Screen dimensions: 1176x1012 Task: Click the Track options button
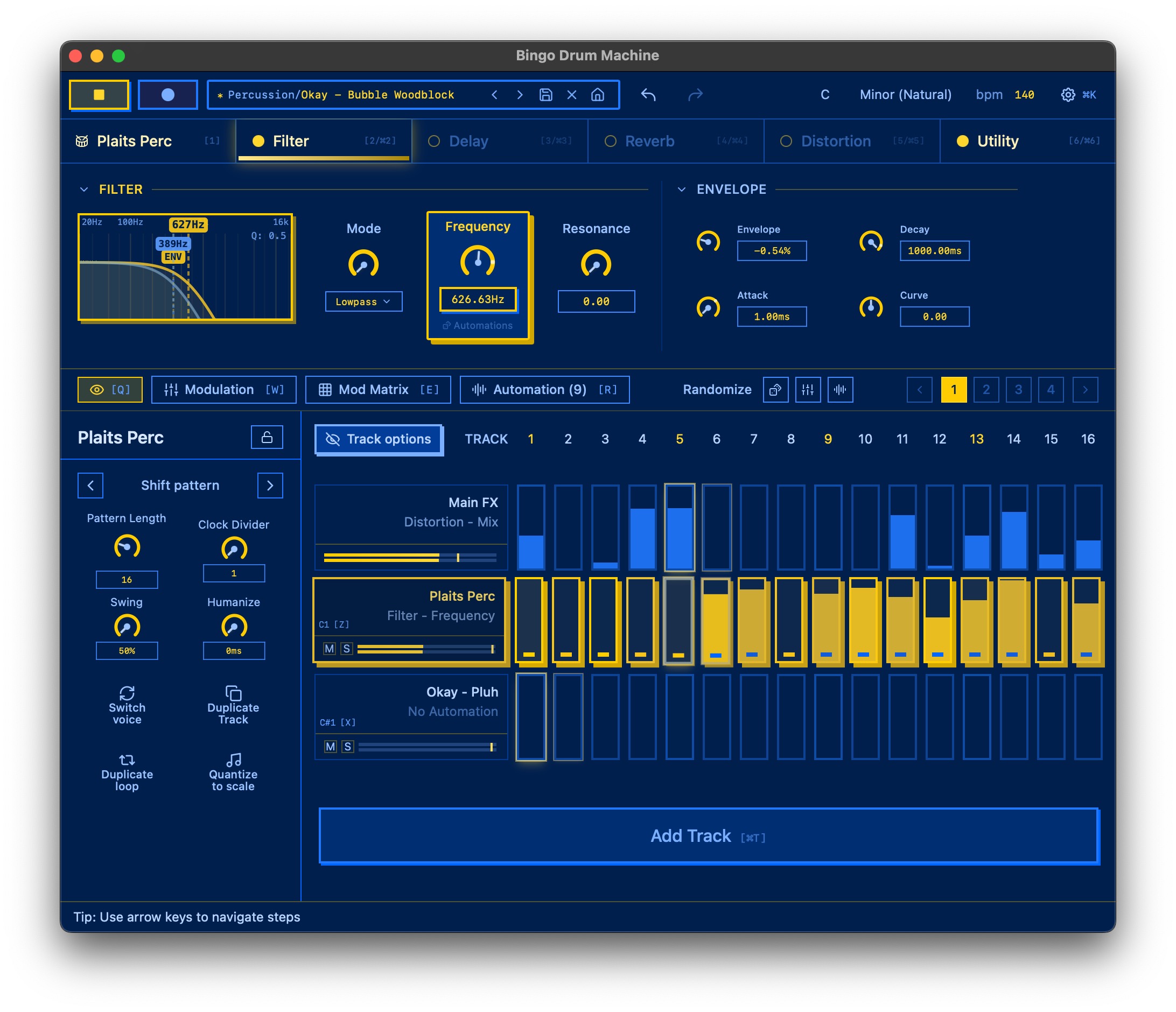coord(379,439)
